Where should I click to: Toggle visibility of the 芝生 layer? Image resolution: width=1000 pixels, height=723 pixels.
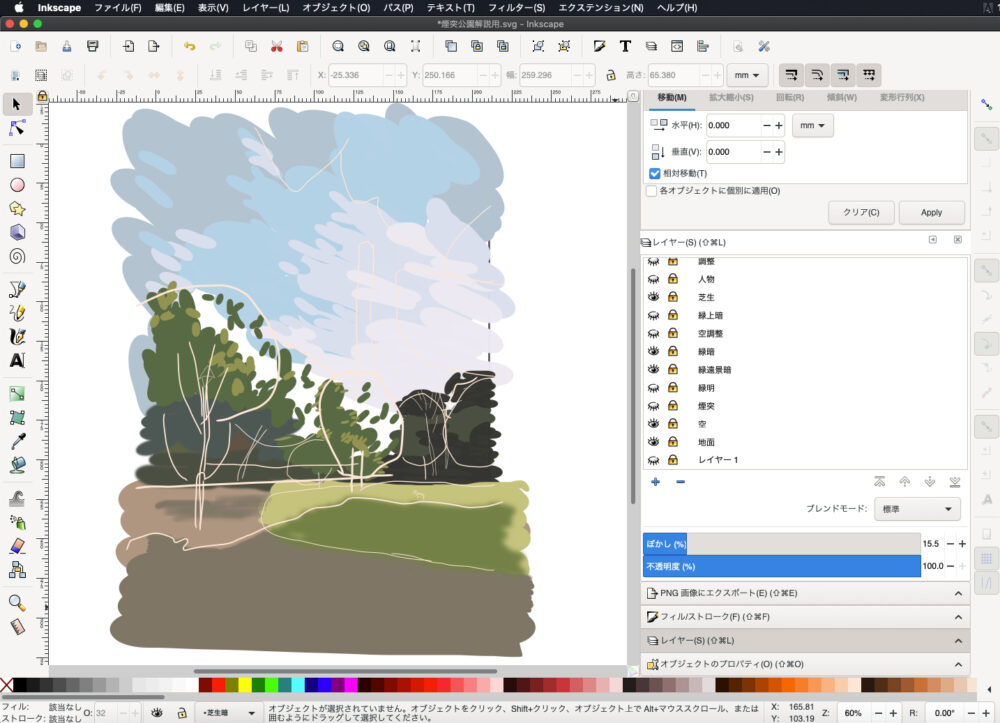click(653, 297)
